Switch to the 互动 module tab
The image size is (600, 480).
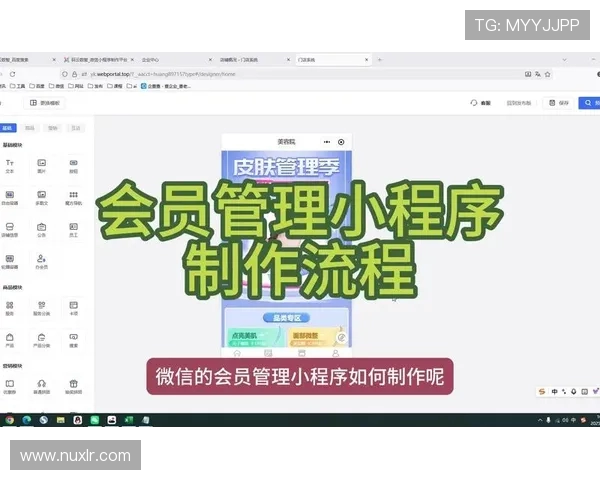[x=76, y=128]
